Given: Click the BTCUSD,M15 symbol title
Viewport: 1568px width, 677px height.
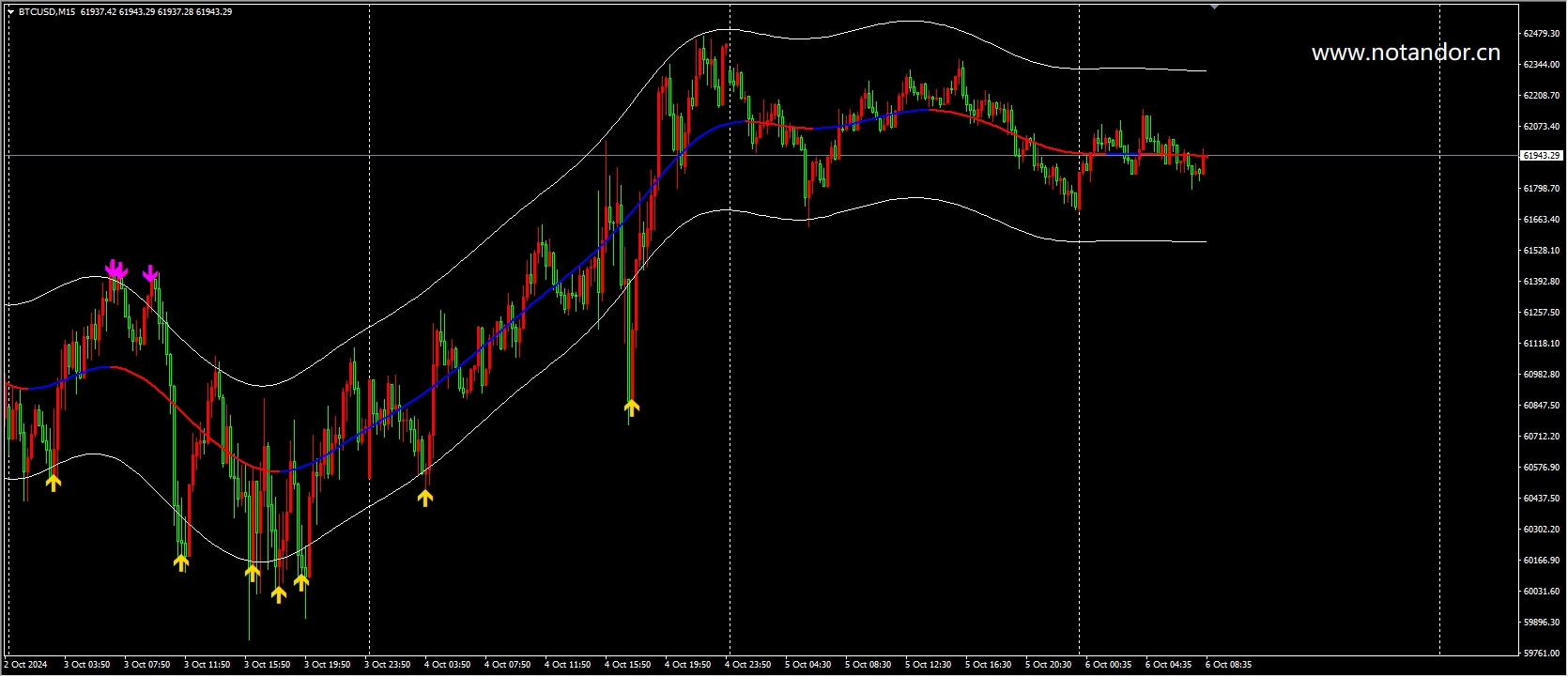Looking at the screenshot, I should (47, 12).
